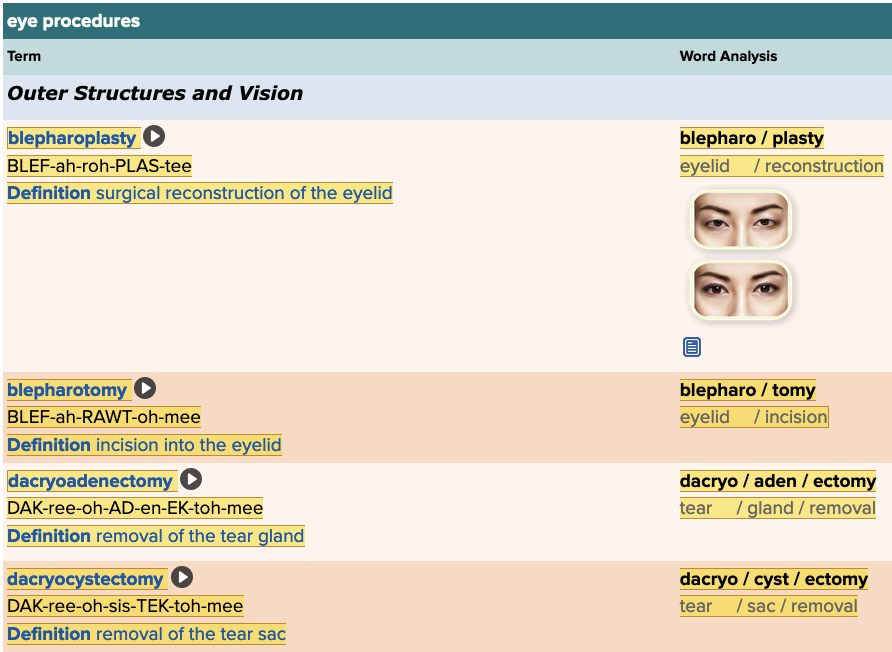
Task: Open the blepharoplasty term link
Action: (x=72, y=138)
